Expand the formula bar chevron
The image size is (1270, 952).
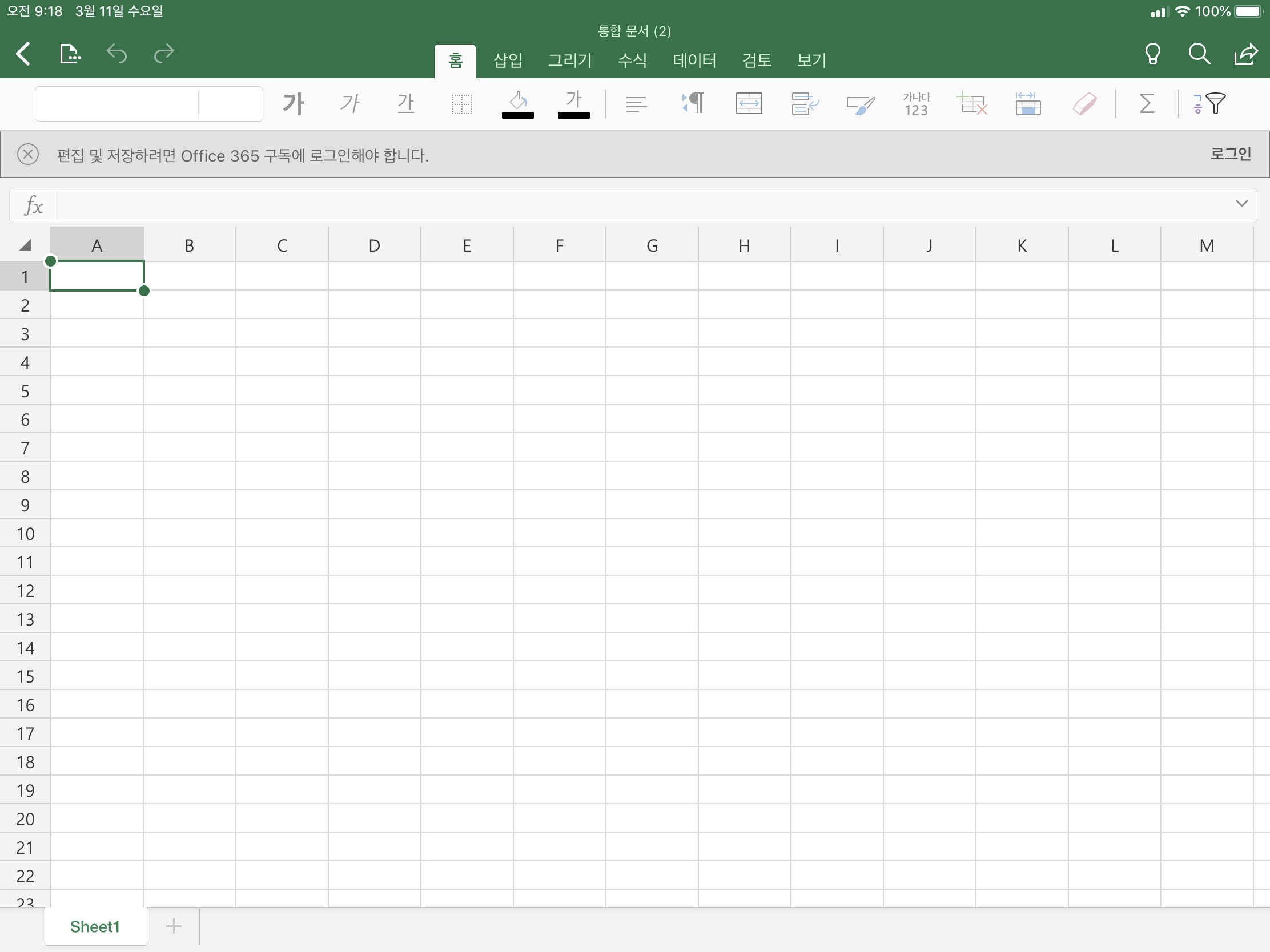pos(1241,204)
